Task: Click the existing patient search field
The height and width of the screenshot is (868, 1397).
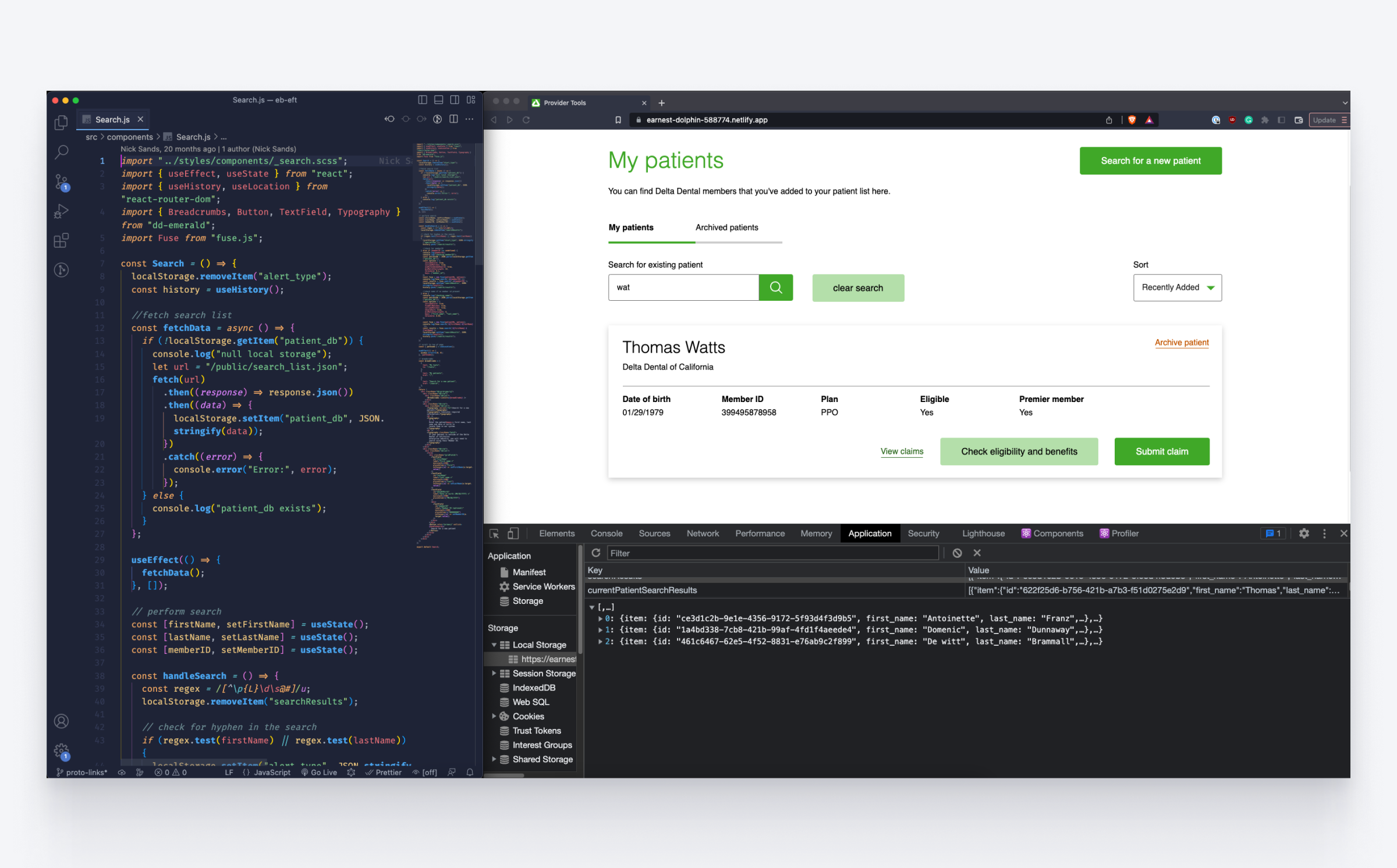Action: click(683, 287)
